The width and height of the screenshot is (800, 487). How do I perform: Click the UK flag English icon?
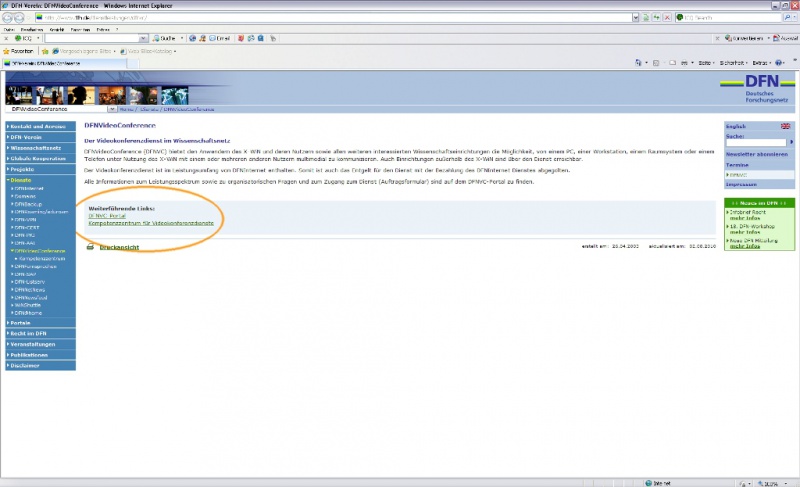tap(785, 126)
